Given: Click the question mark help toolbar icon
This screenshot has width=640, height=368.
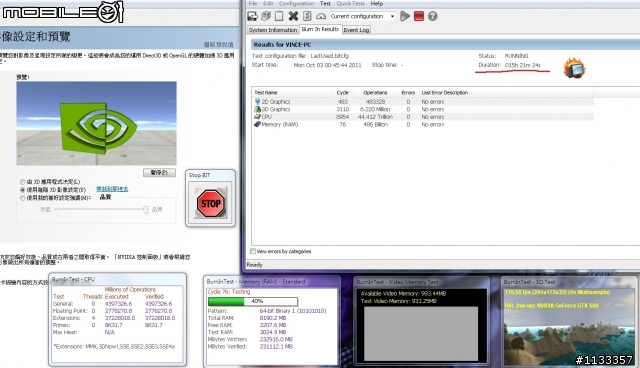Looking at the screenshot, I should [x=433, y=16].
